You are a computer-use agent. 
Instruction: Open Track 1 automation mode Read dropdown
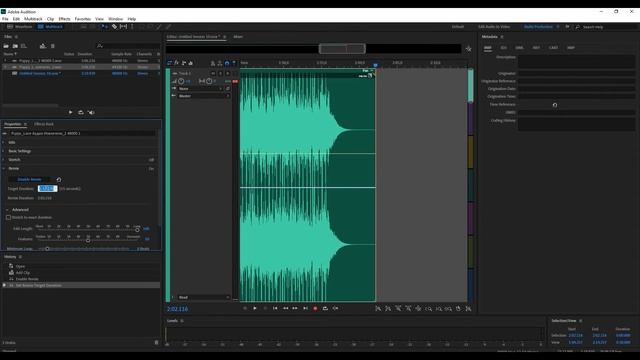(x=204, y=298)
